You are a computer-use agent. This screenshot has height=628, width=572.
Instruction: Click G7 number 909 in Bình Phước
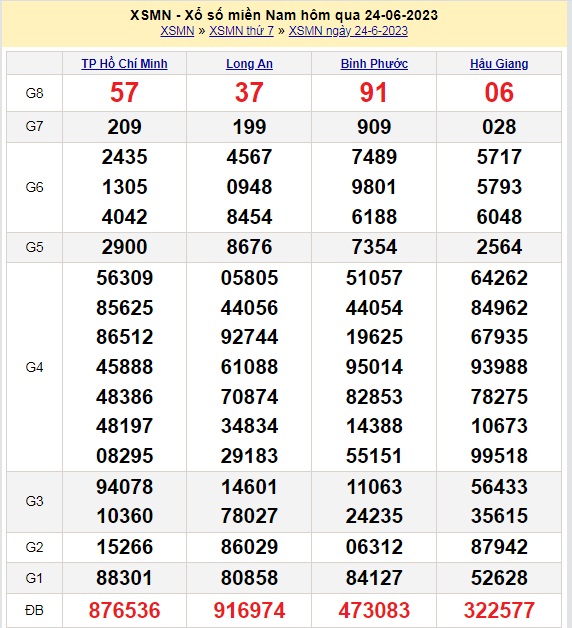click(x=374, y=127)
